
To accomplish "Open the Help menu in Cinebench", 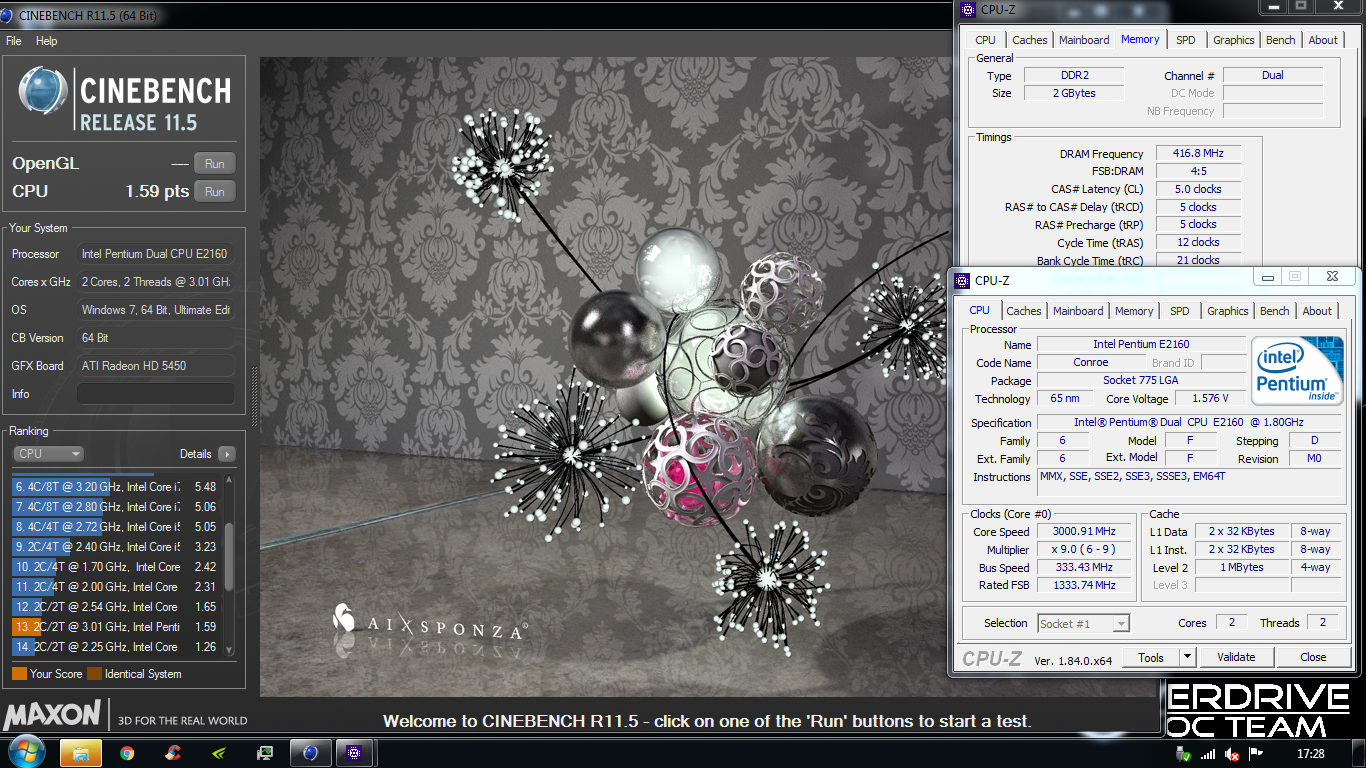I will coord(47,41).
